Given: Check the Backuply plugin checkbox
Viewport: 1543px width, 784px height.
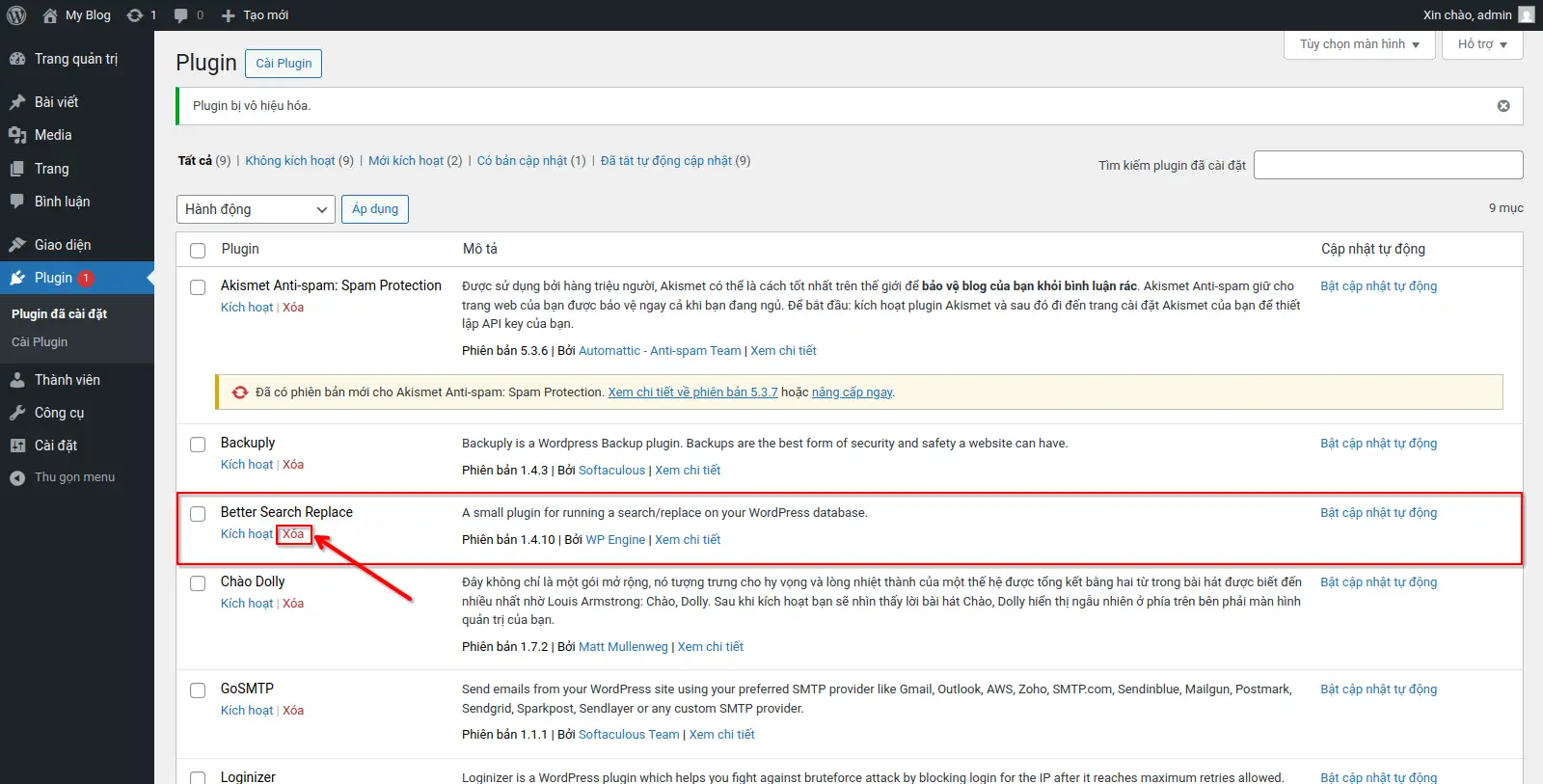Looking at the screenshot, I should (198, 445).
